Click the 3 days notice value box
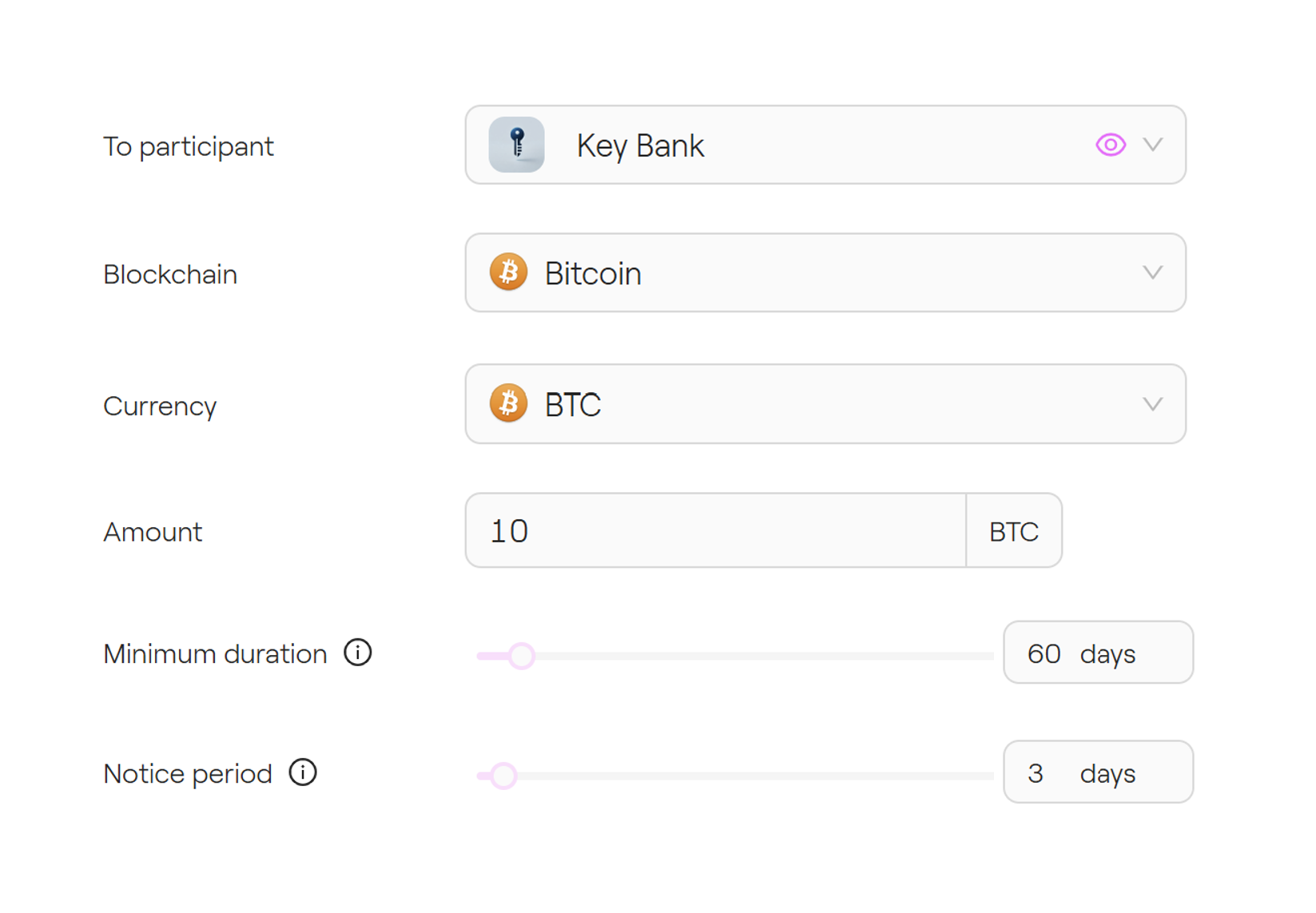The height and width of the screenshot is (913, 1316). (1097, 772)
